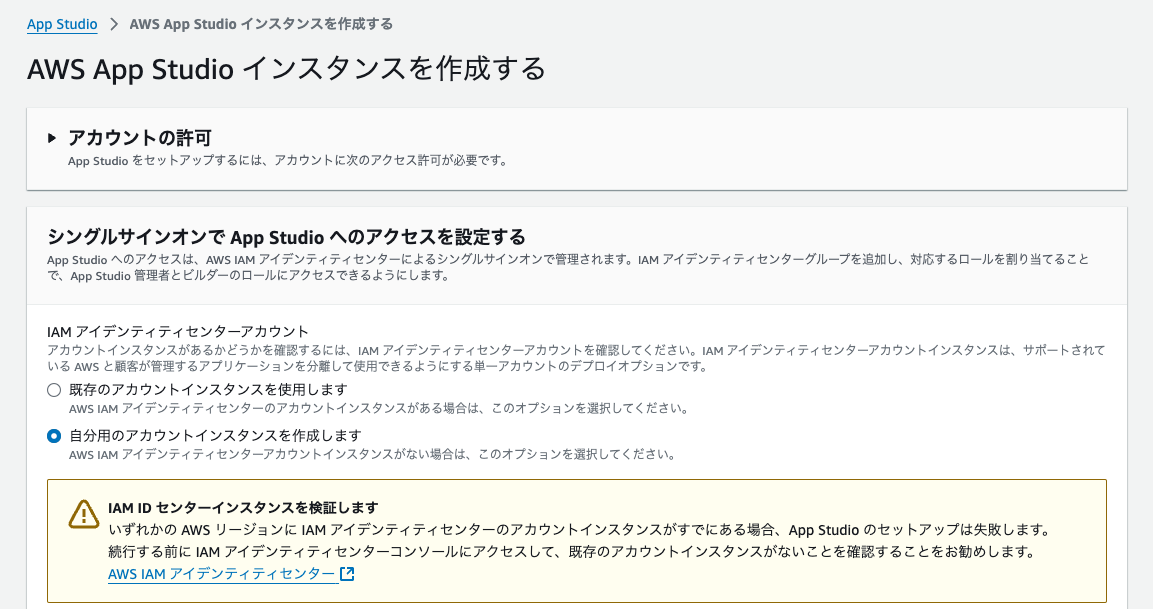This screenshot has width=1153, height=609.
Task: Select 自分用のアカウントインスタンスを作成します radio button
Action: 54,436
